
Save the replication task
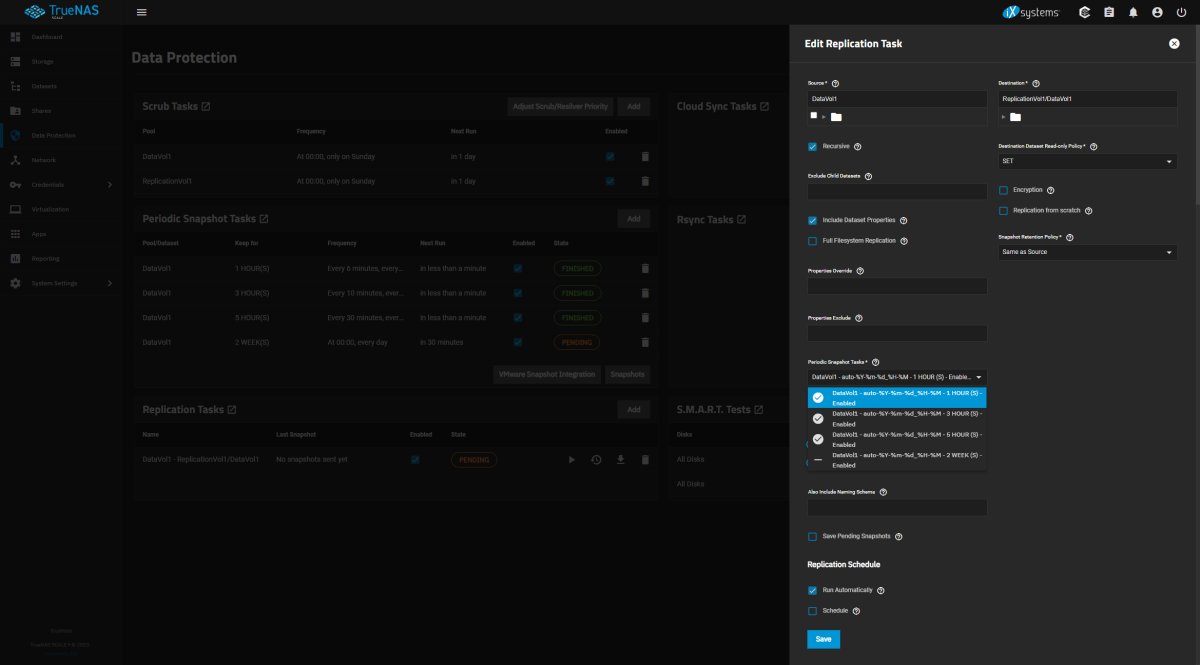coord(823,639)
